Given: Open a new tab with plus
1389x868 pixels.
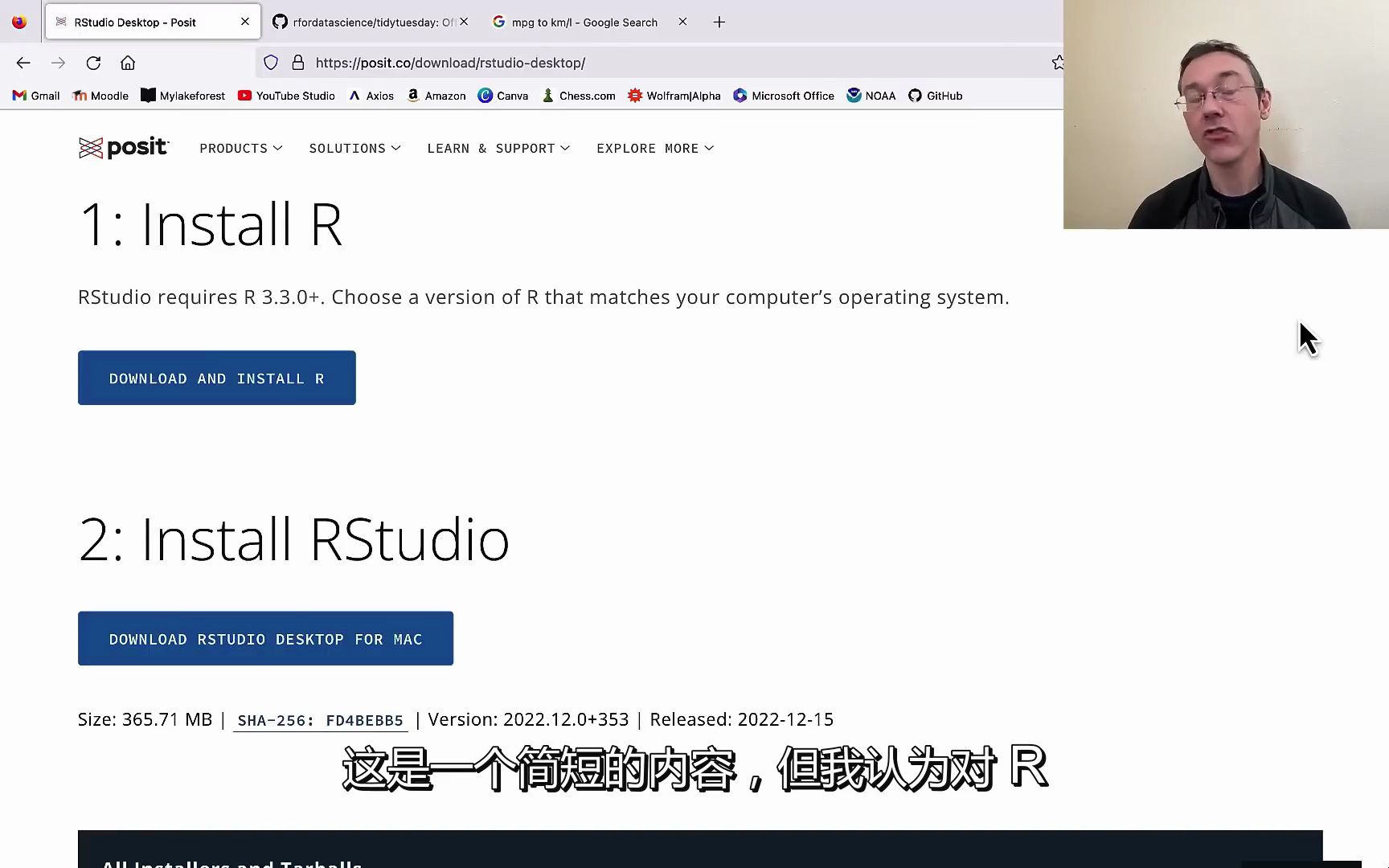Looking at the screenshot, I should (x=719, y=23).
